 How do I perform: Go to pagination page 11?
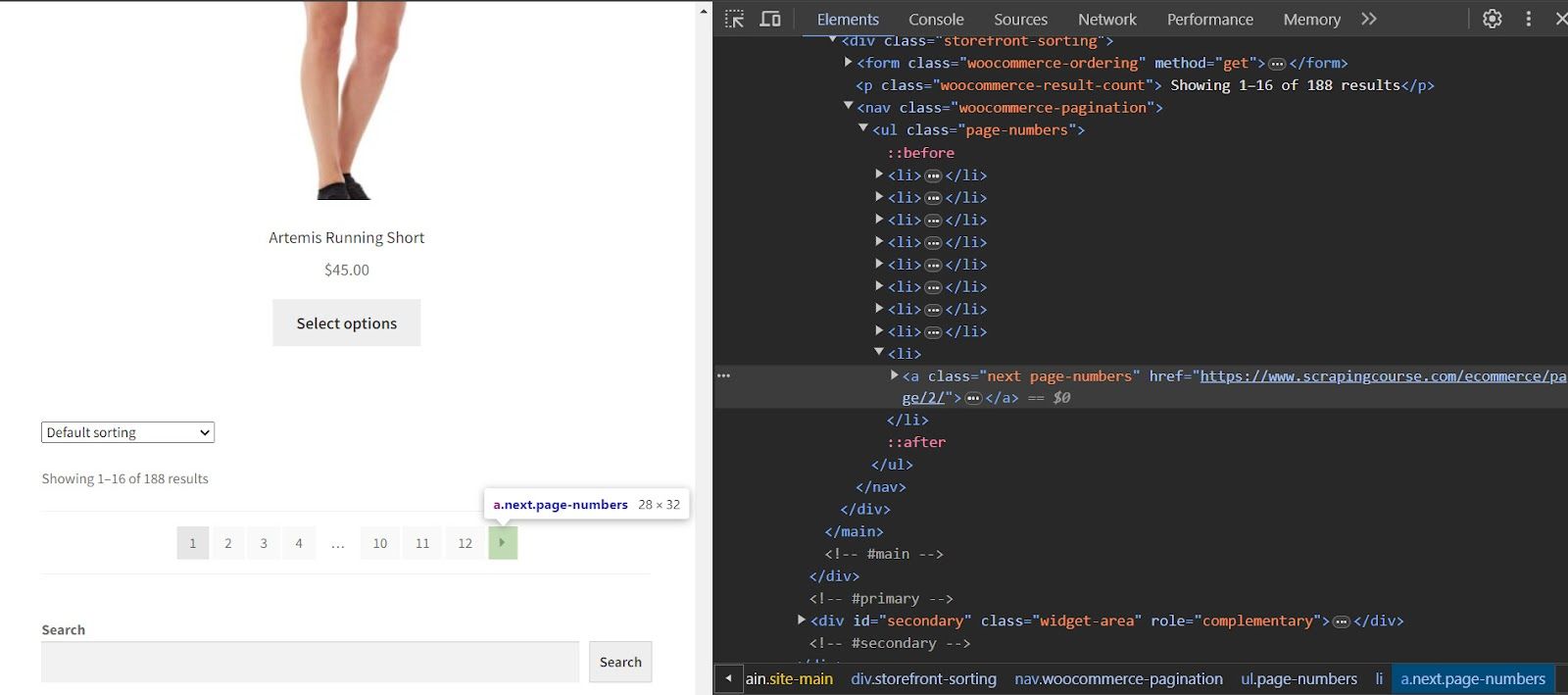422,543
